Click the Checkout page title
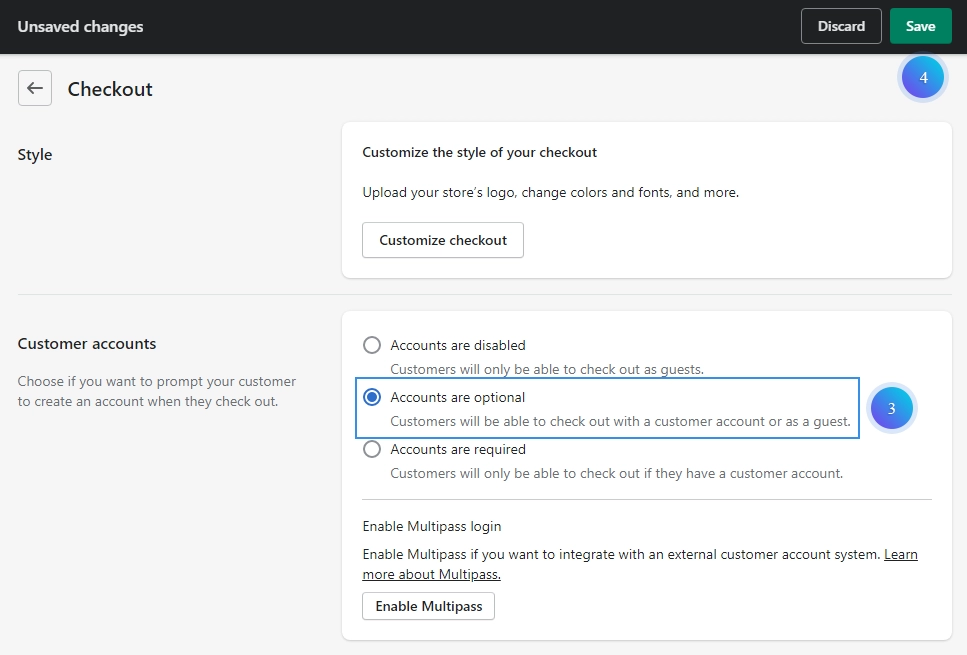The image size is (967, 655). click(x=110, y=89)
